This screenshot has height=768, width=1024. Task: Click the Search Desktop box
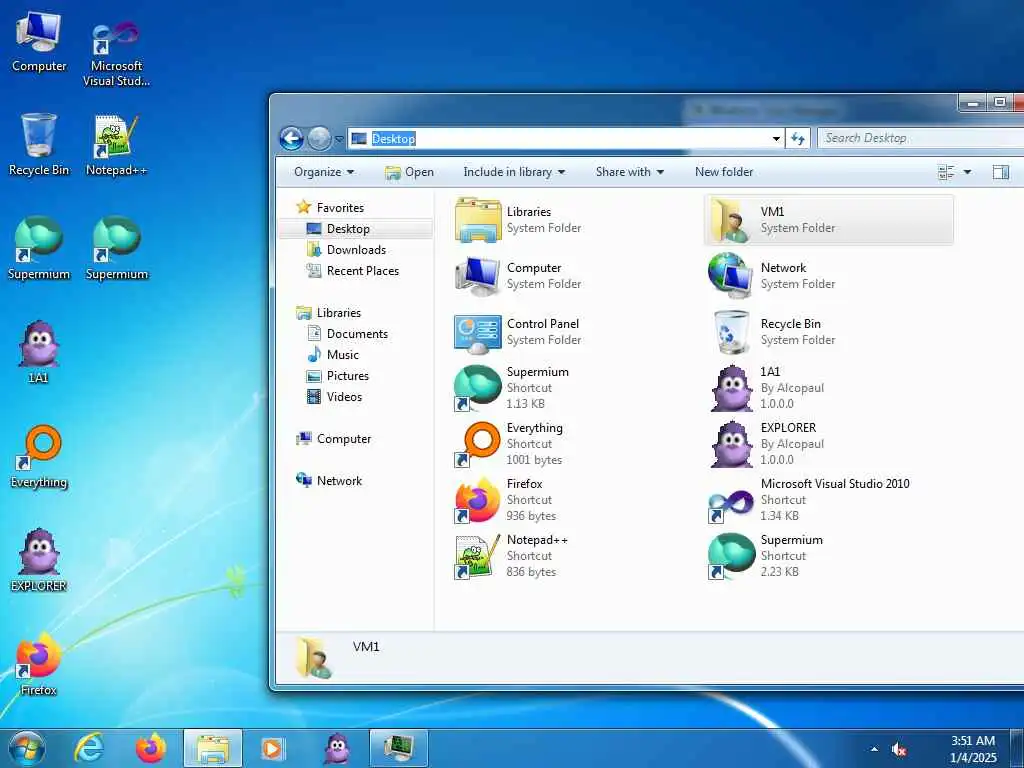click(x=920, y=138)
